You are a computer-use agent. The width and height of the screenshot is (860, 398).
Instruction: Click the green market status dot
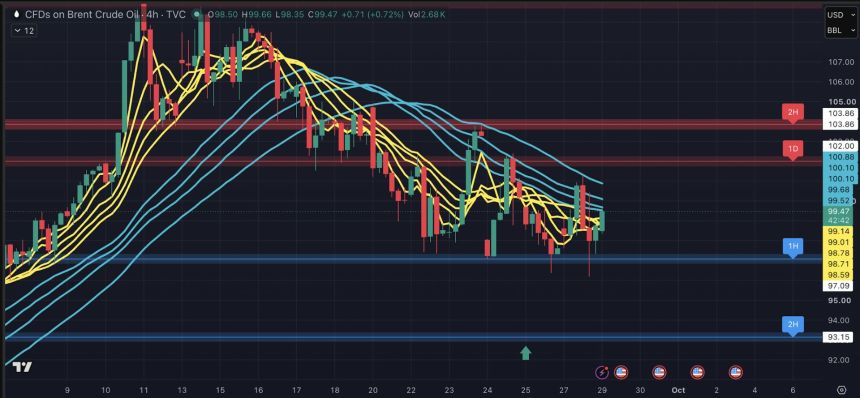pyautogui.click(x=196, y=14)
